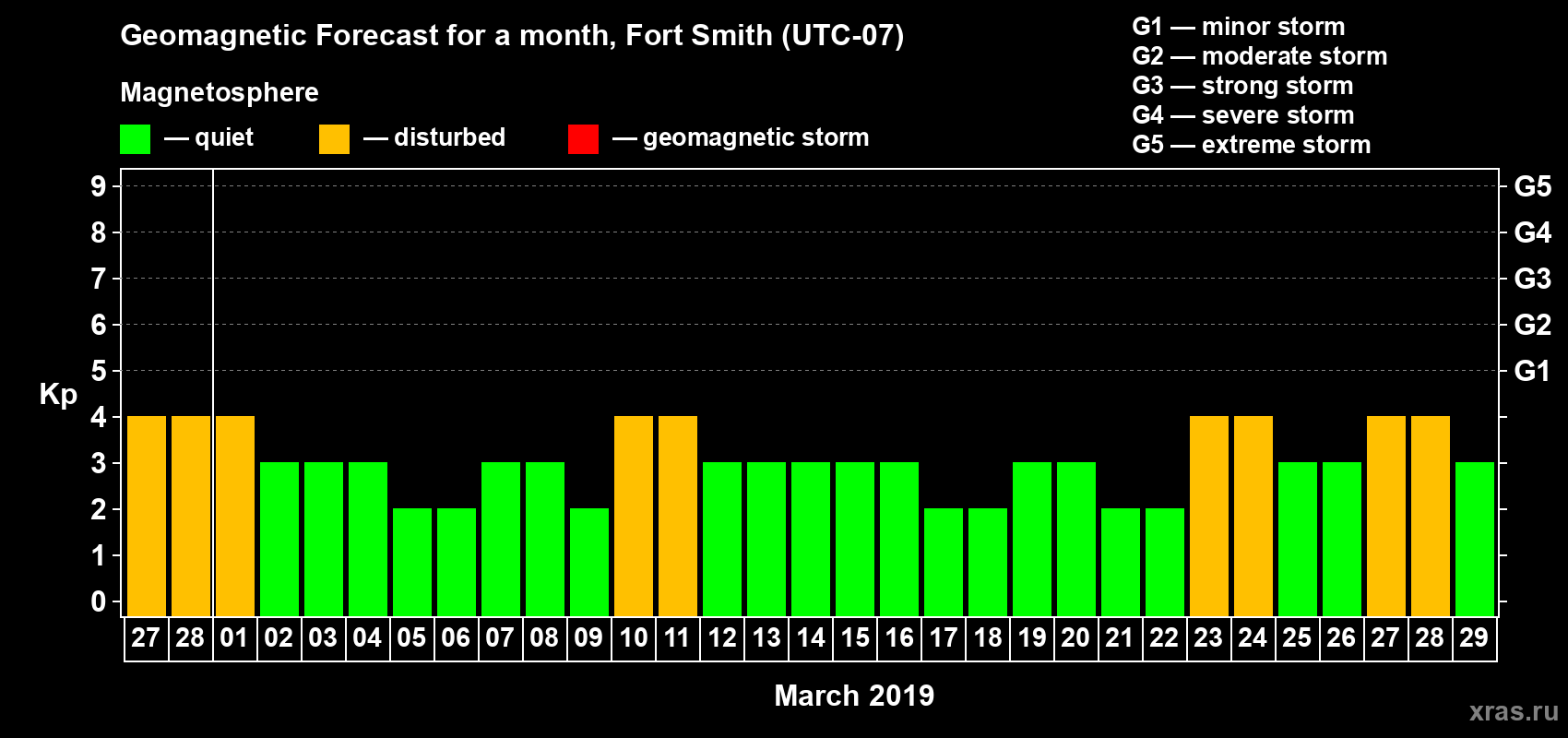Click the green bar above date 20
1568x738 pixels.
[x=1076, y=540]
